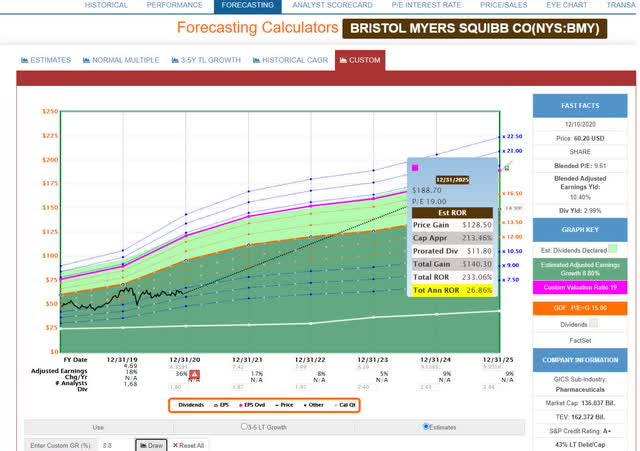This screenshot has height=451, width=640.
Task: Click the Tot Ann ROR 26.86% row
Action: 452,290
